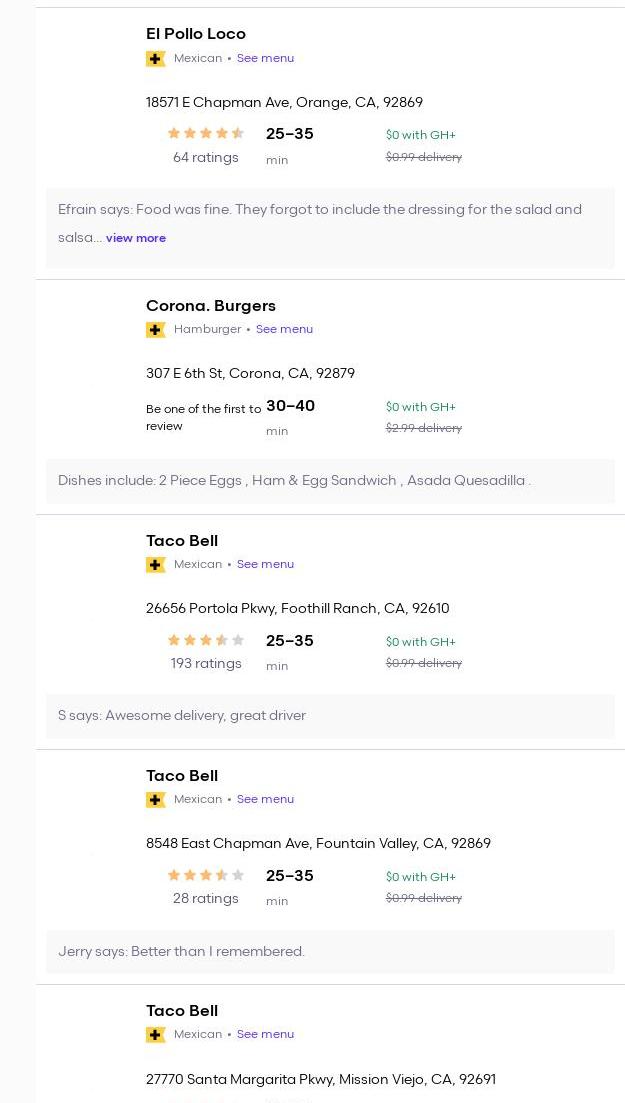Viewport: 625px width, 1103px height.
Task: Click the GH+ badge under Corona. Burgers
Action: pyautogui.click(x=156, y=330)
